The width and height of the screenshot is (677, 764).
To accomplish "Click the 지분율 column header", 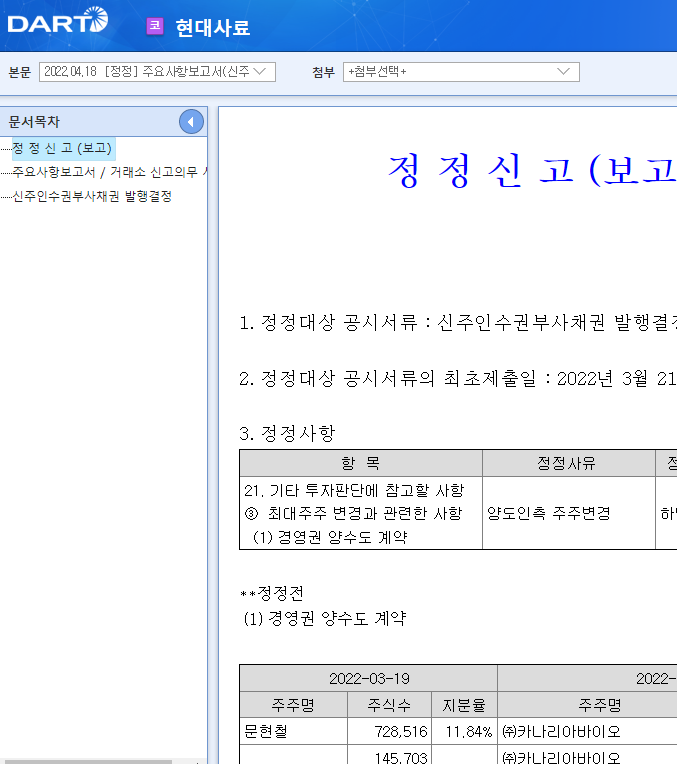I will pyautogui.click(x=464, y=705).
